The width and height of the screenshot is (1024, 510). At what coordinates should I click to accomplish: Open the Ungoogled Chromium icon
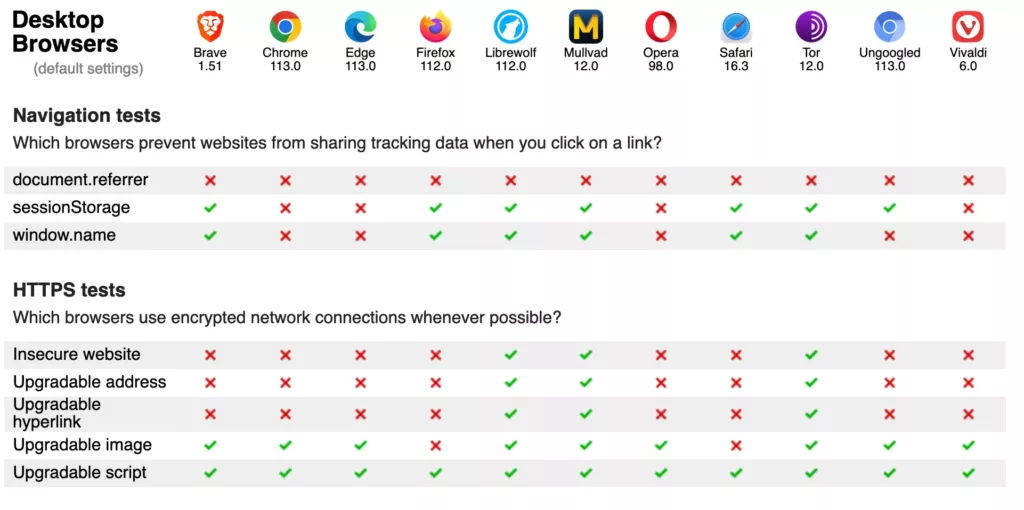tap(889, 27)
